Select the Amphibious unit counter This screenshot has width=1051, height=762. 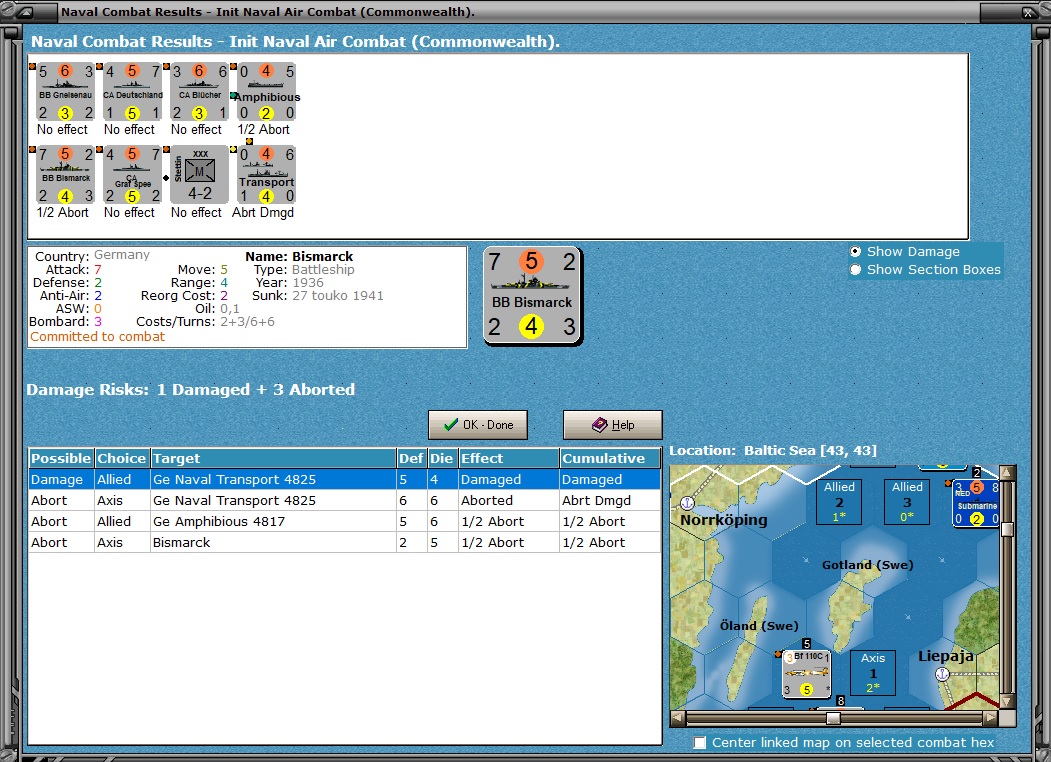click(266, 92)
